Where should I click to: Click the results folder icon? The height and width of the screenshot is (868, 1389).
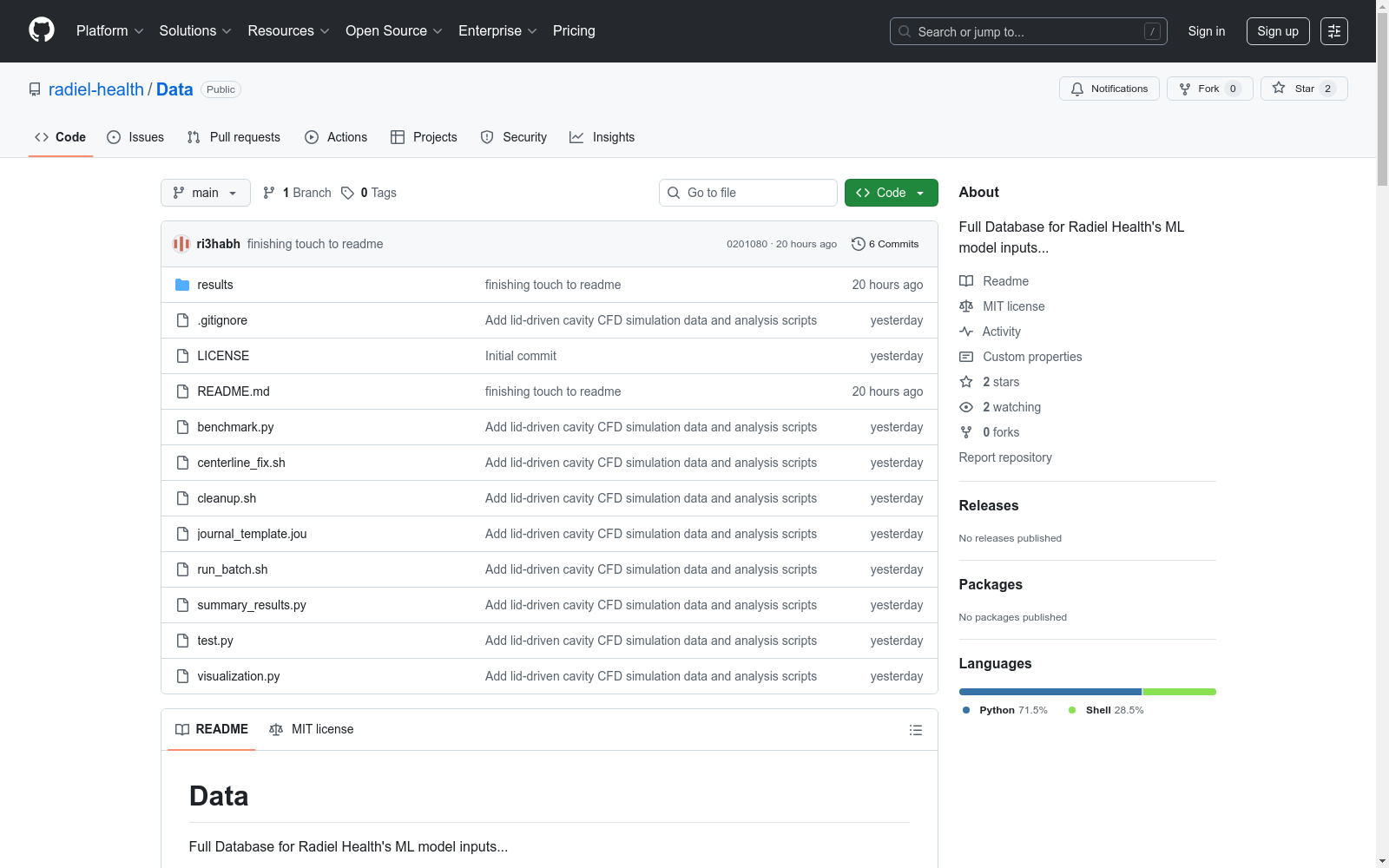[182, 285]
